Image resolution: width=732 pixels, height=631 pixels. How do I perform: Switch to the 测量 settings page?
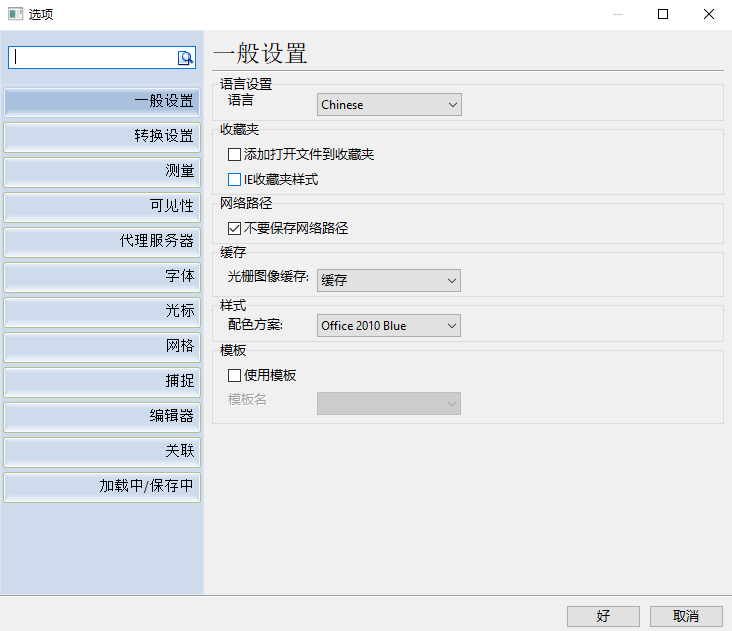coord(102,172)
